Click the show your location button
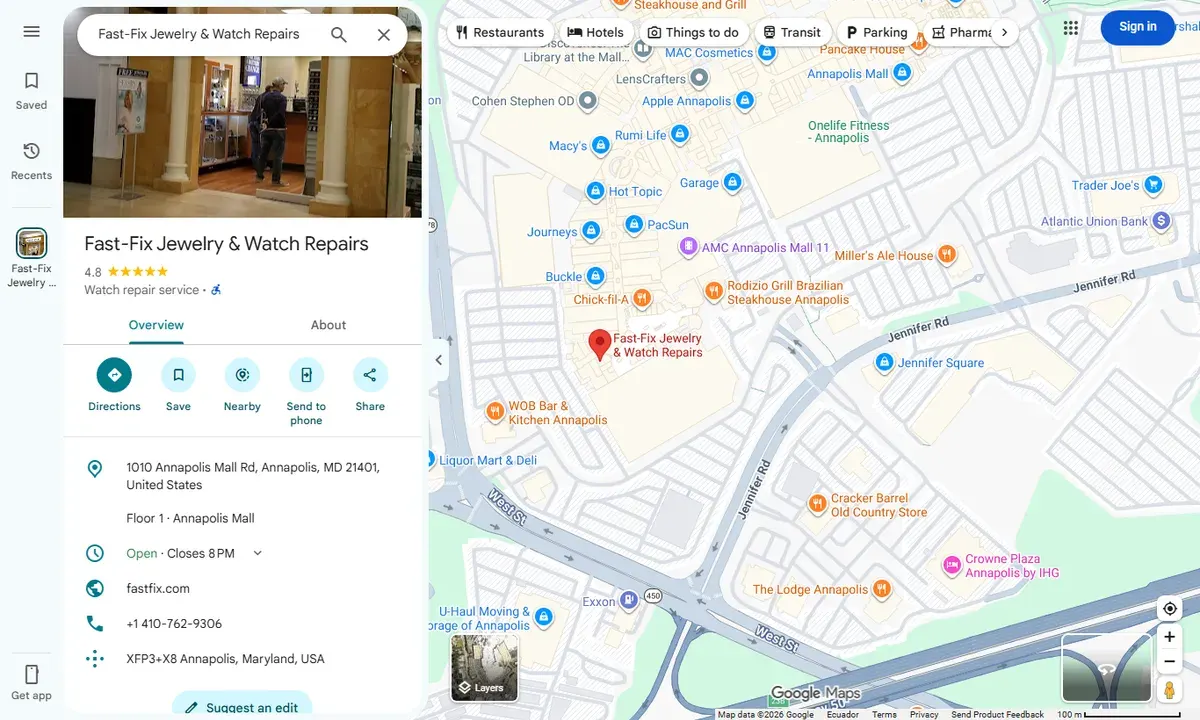The width and height of the screenshot is (1200, 720). 1169,609
